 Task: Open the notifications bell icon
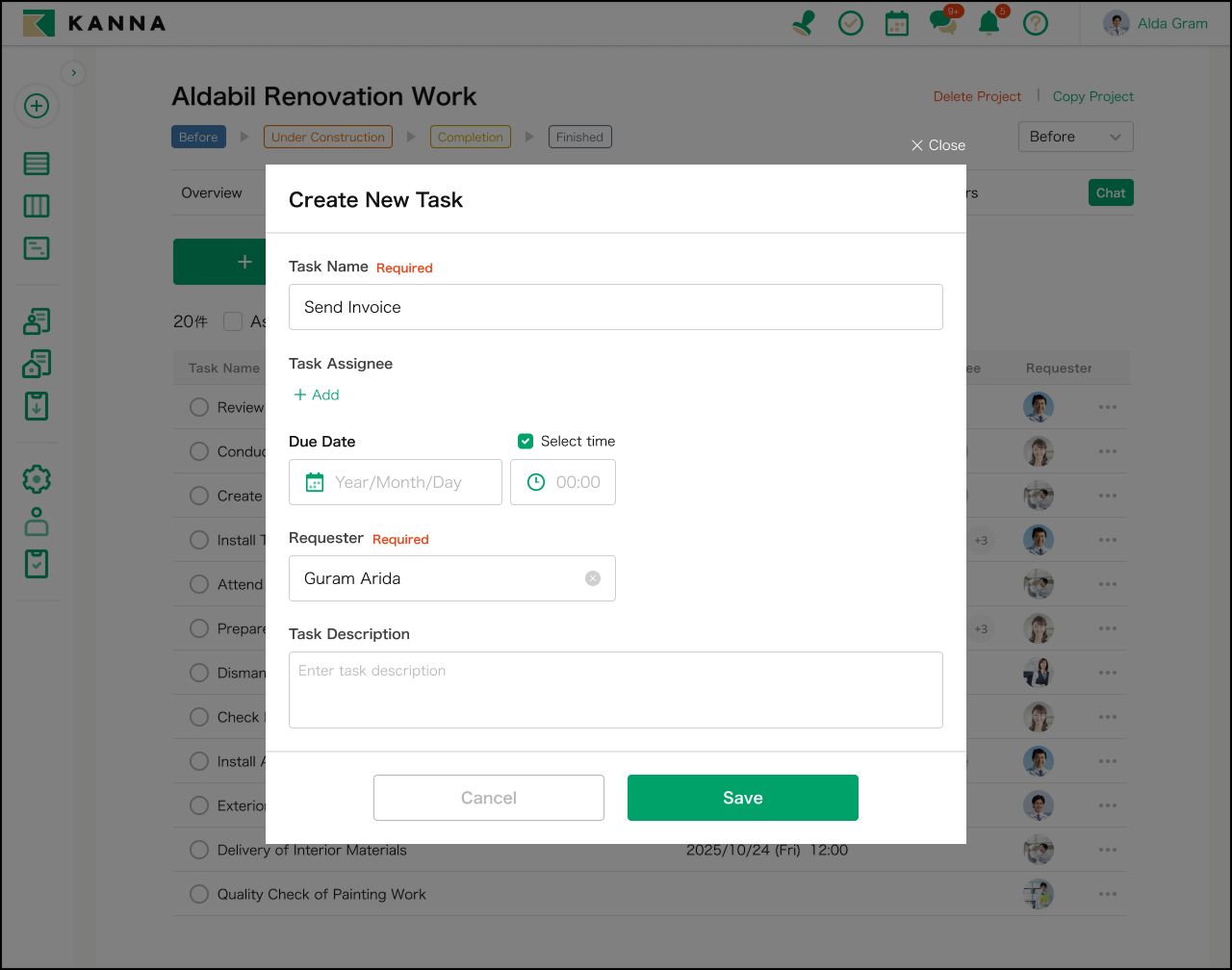coord(989,23)
